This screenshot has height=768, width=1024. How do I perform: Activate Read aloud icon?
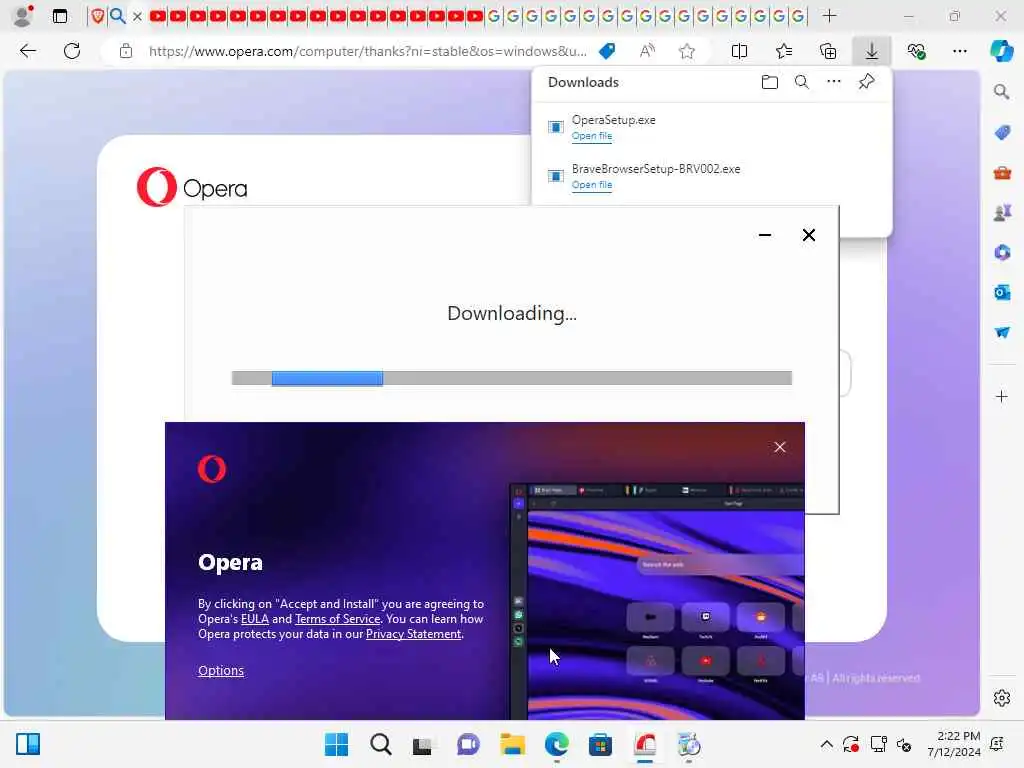click(x=647, y=51)
